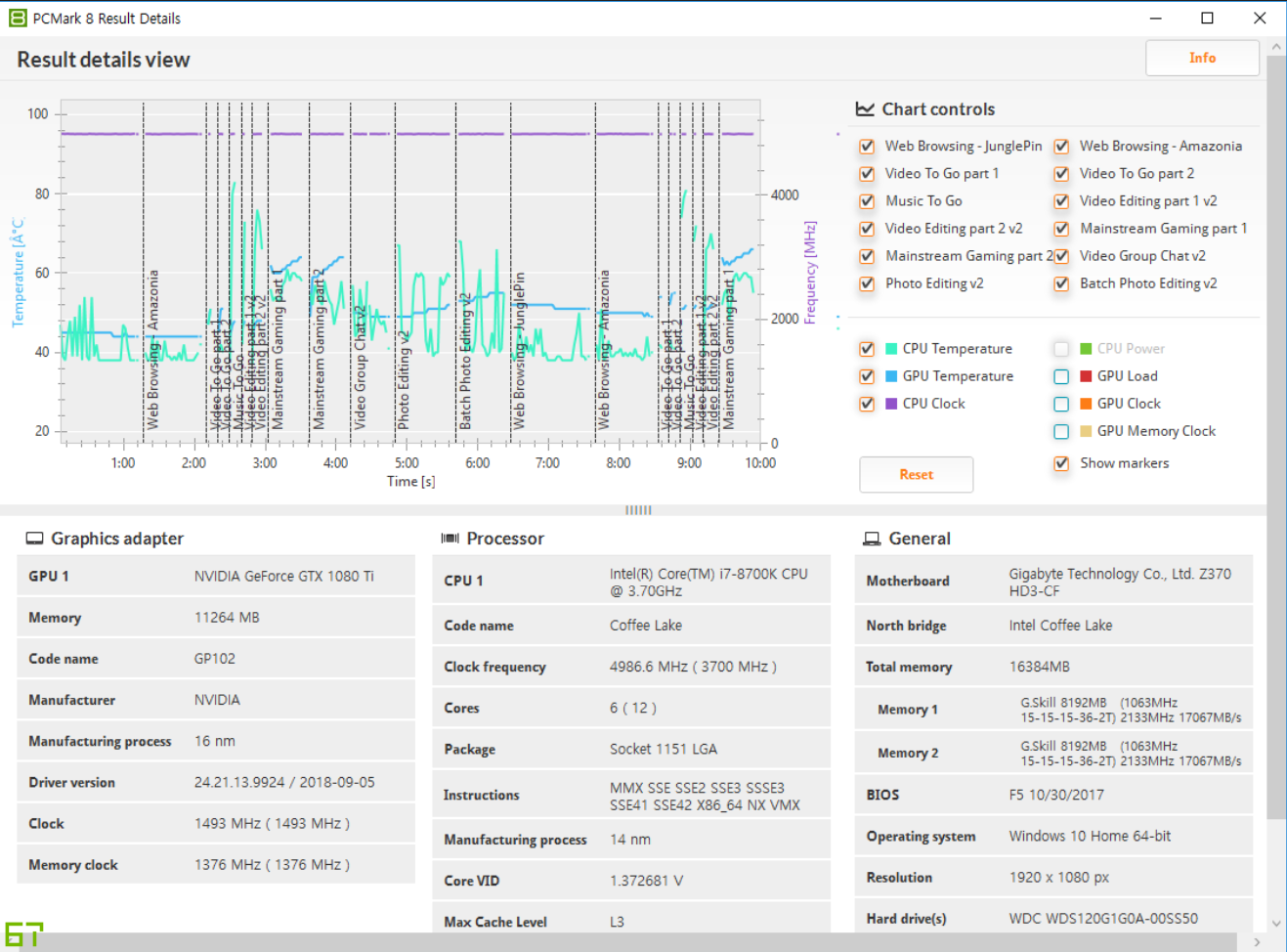
Task: Click the Processor chip icon
Action: (450, 539)
